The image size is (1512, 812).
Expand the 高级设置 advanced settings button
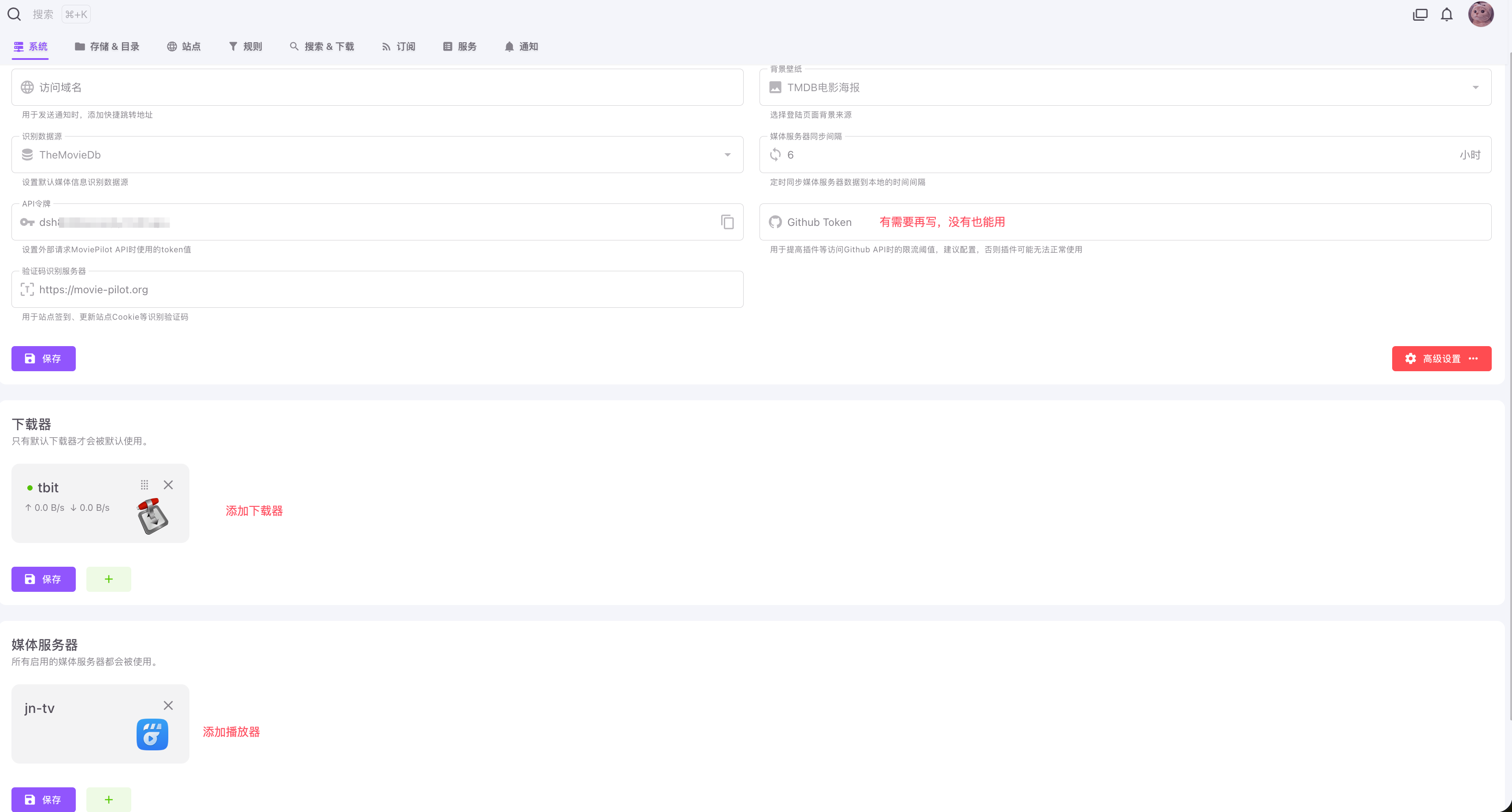[x=1441, y=358]
